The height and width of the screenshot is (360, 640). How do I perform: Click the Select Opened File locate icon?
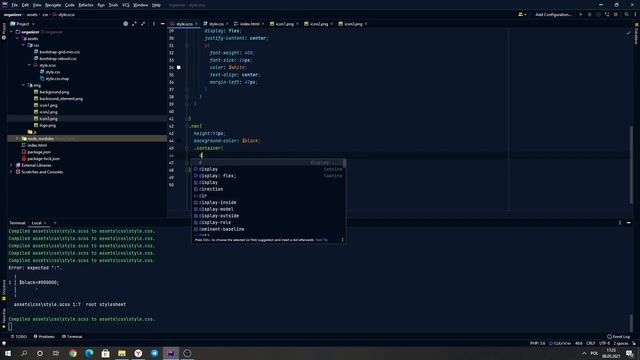click(x=125, y=24)
